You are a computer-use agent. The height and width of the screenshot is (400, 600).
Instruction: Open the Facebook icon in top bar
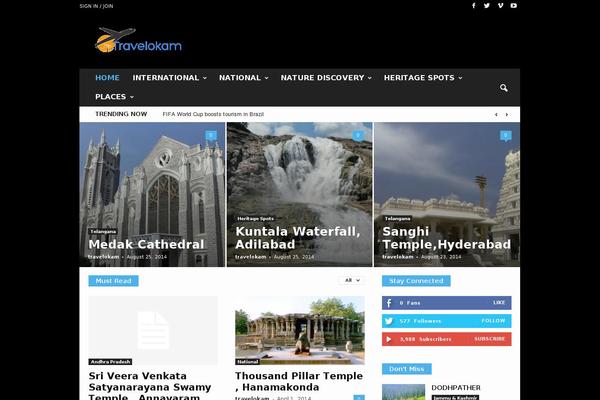click(x=474, y=6)
